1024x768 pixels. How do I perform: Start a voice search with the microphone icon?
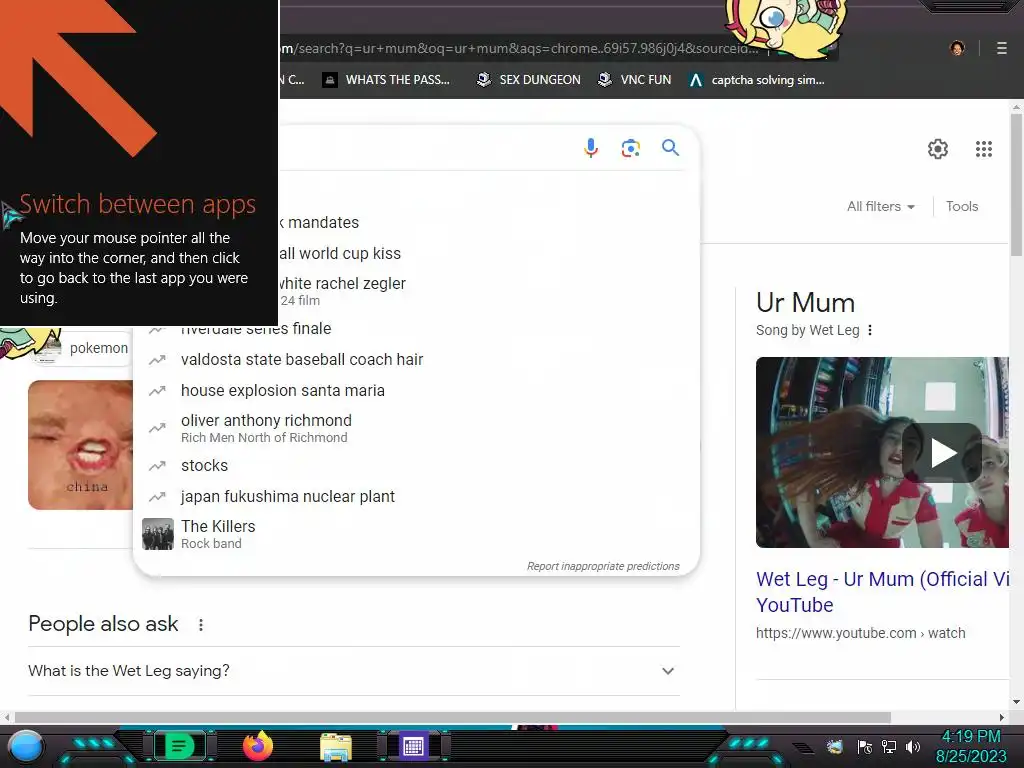(591, 148)
